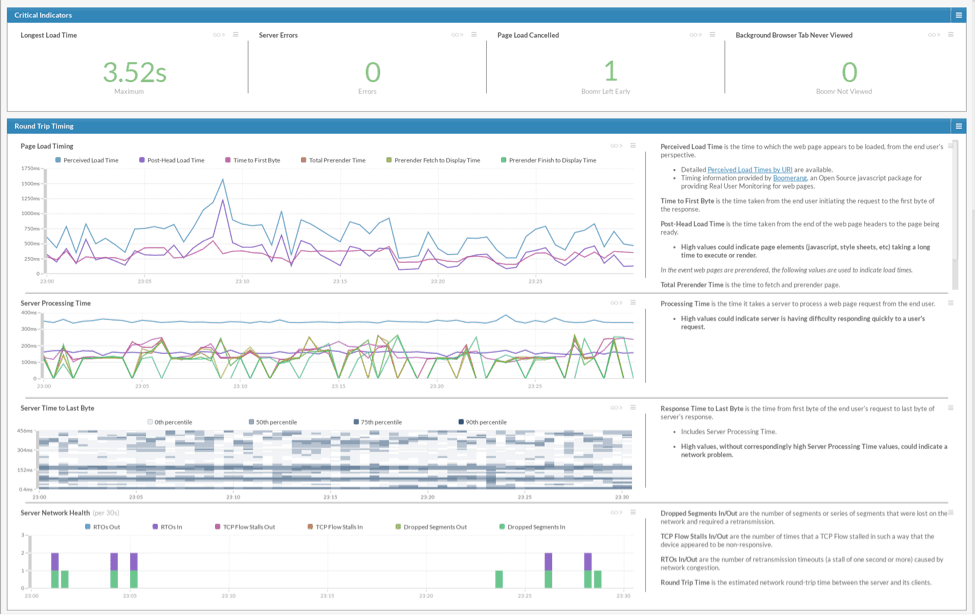Click the 90th percentile color swatch
Screen dimensions: 975x615
point(461,422)
